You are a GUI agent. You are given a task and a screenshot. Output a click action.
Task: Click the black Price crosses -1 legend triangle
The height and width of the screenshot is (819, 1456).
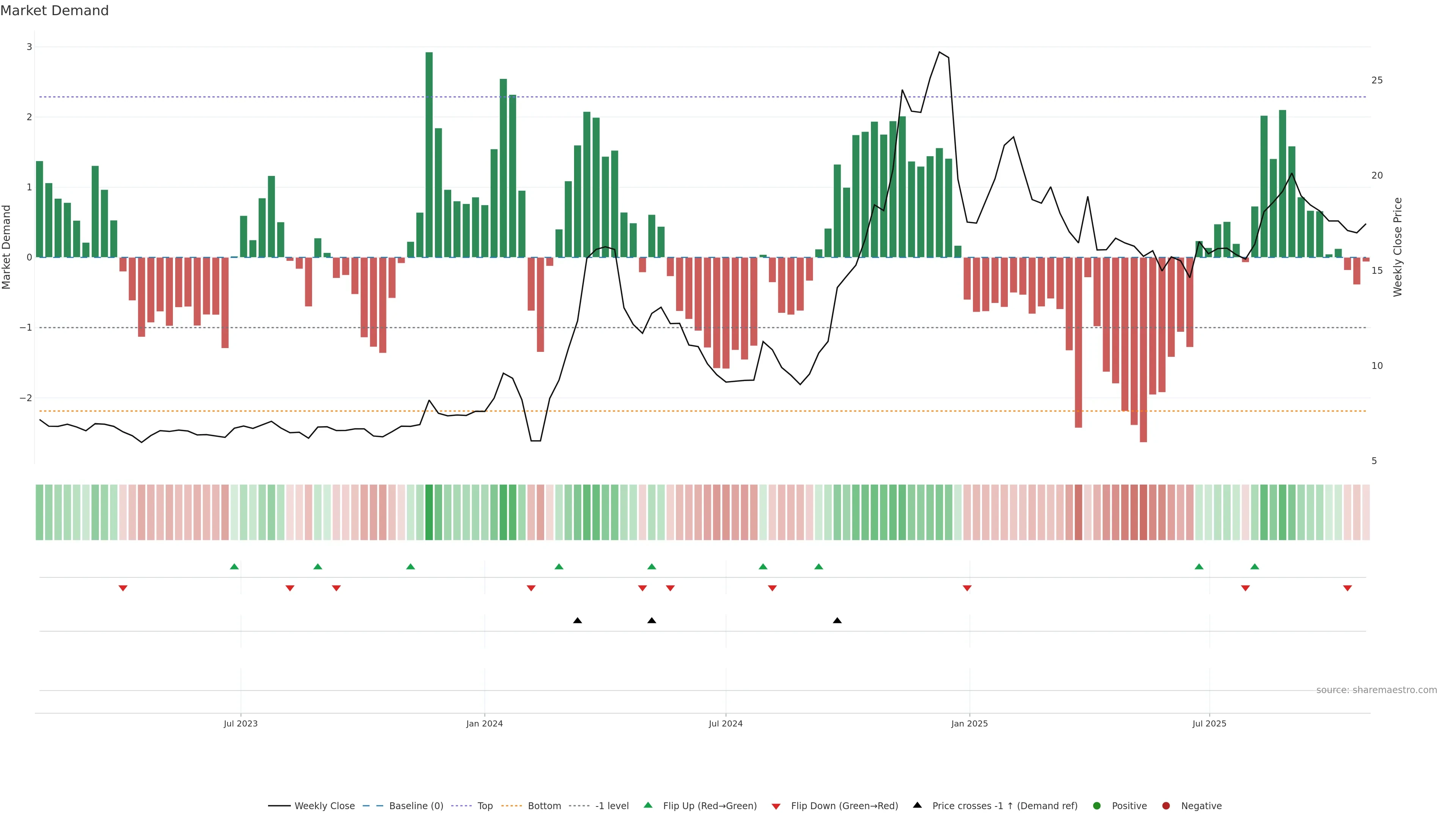coord(917,805)
